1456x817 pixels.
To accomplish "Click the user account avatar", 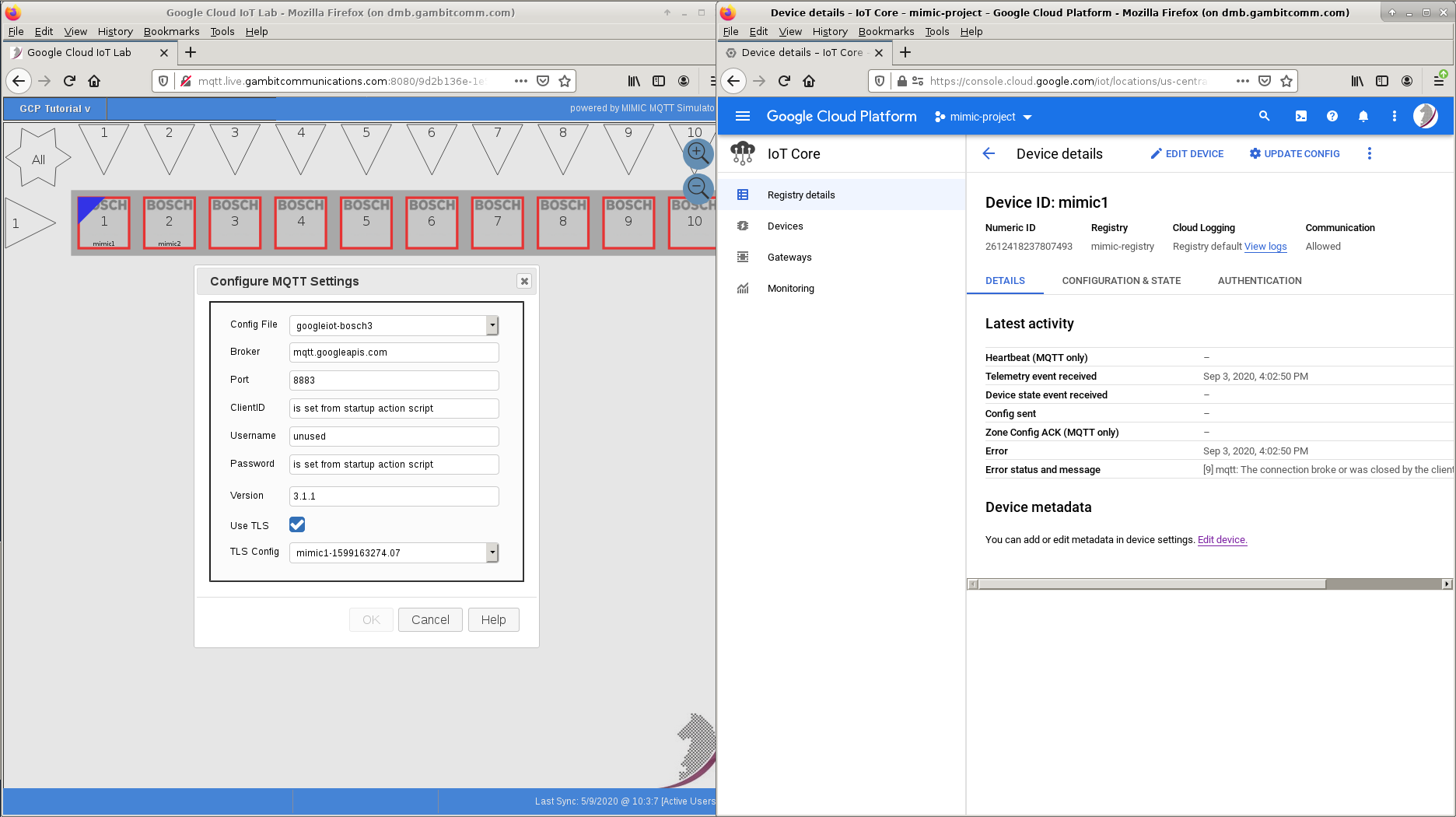I will [x=1426, y=116].
